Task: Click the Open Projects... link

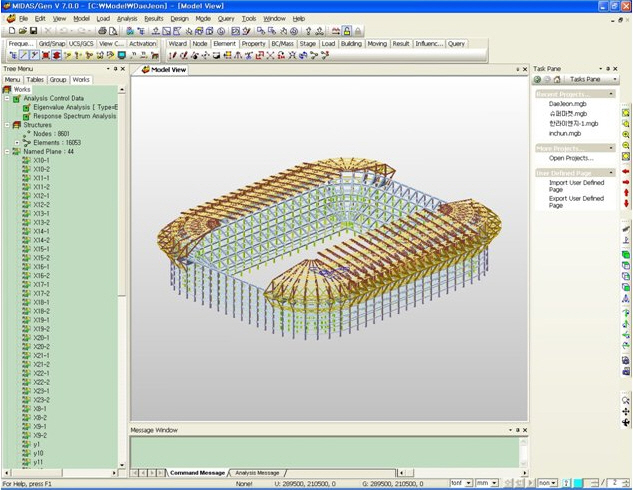Action: click(x=571, y=158)
